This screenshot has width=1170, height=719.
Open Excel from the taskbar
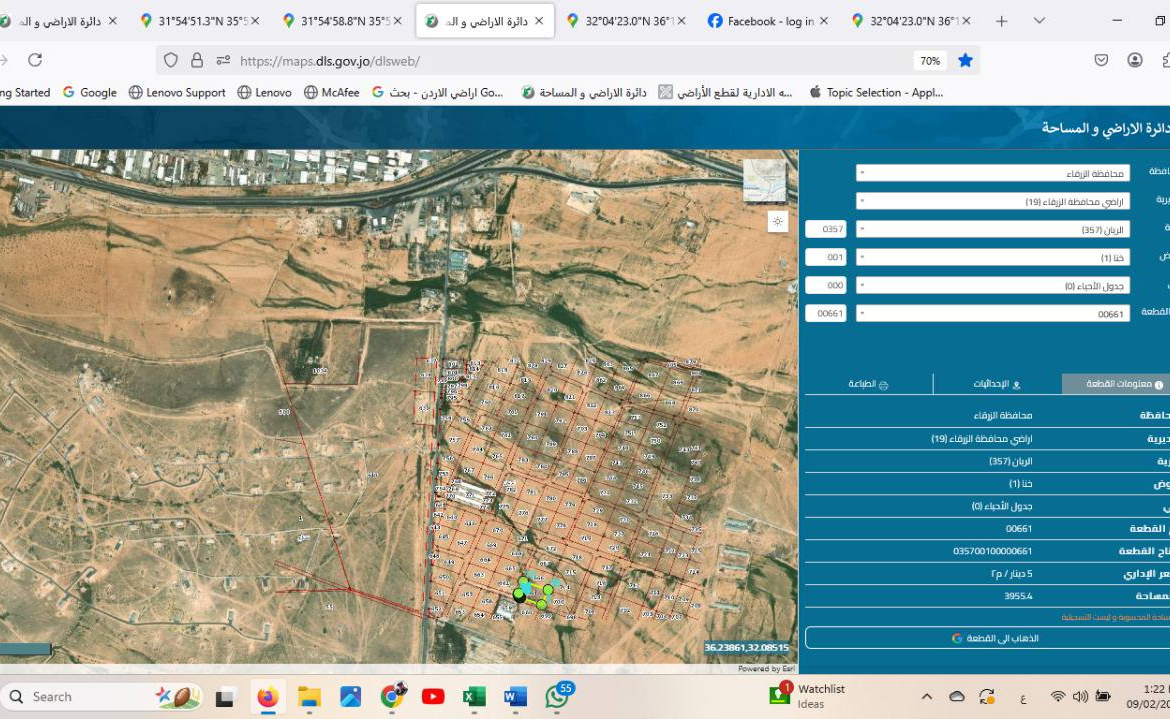coord(474,696)
